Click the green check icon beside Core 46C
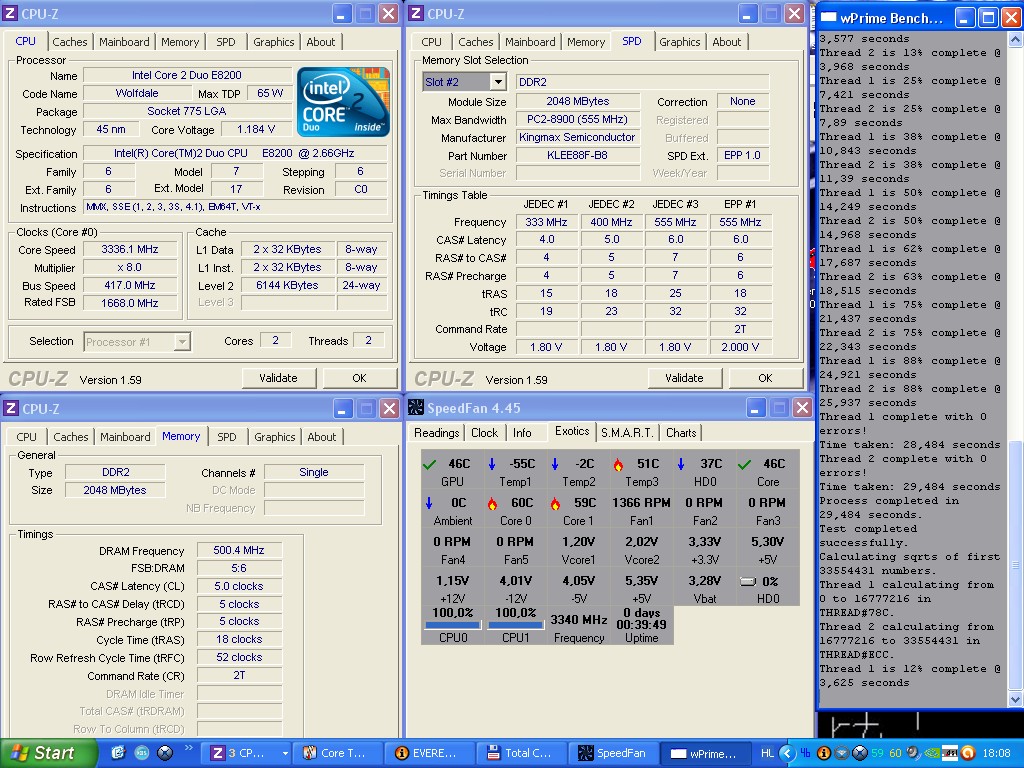The width and height of the screenshot is (1024, 768). pos(744,464)
